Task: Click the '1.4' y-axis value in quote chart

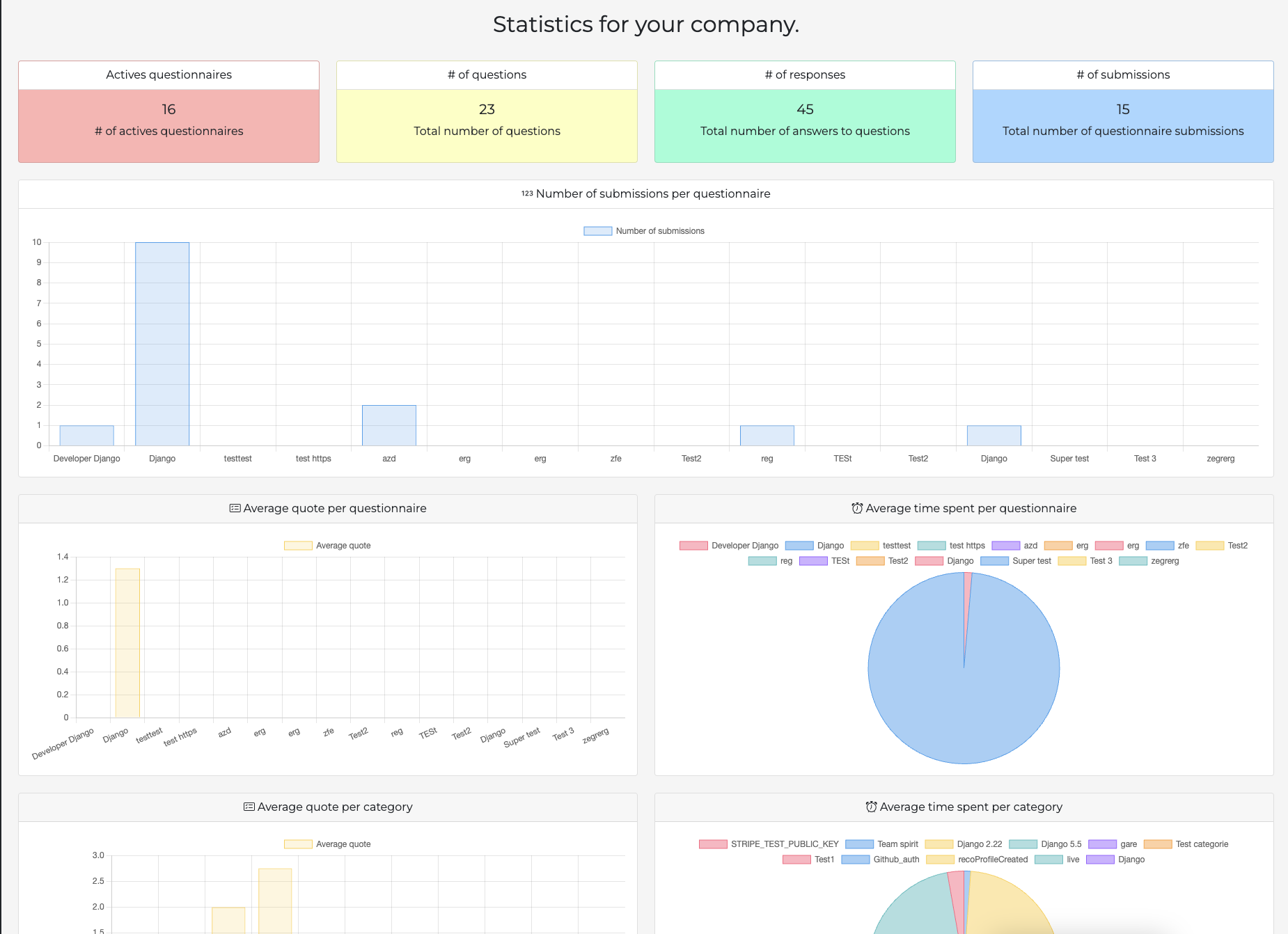Action: [63, 557]
